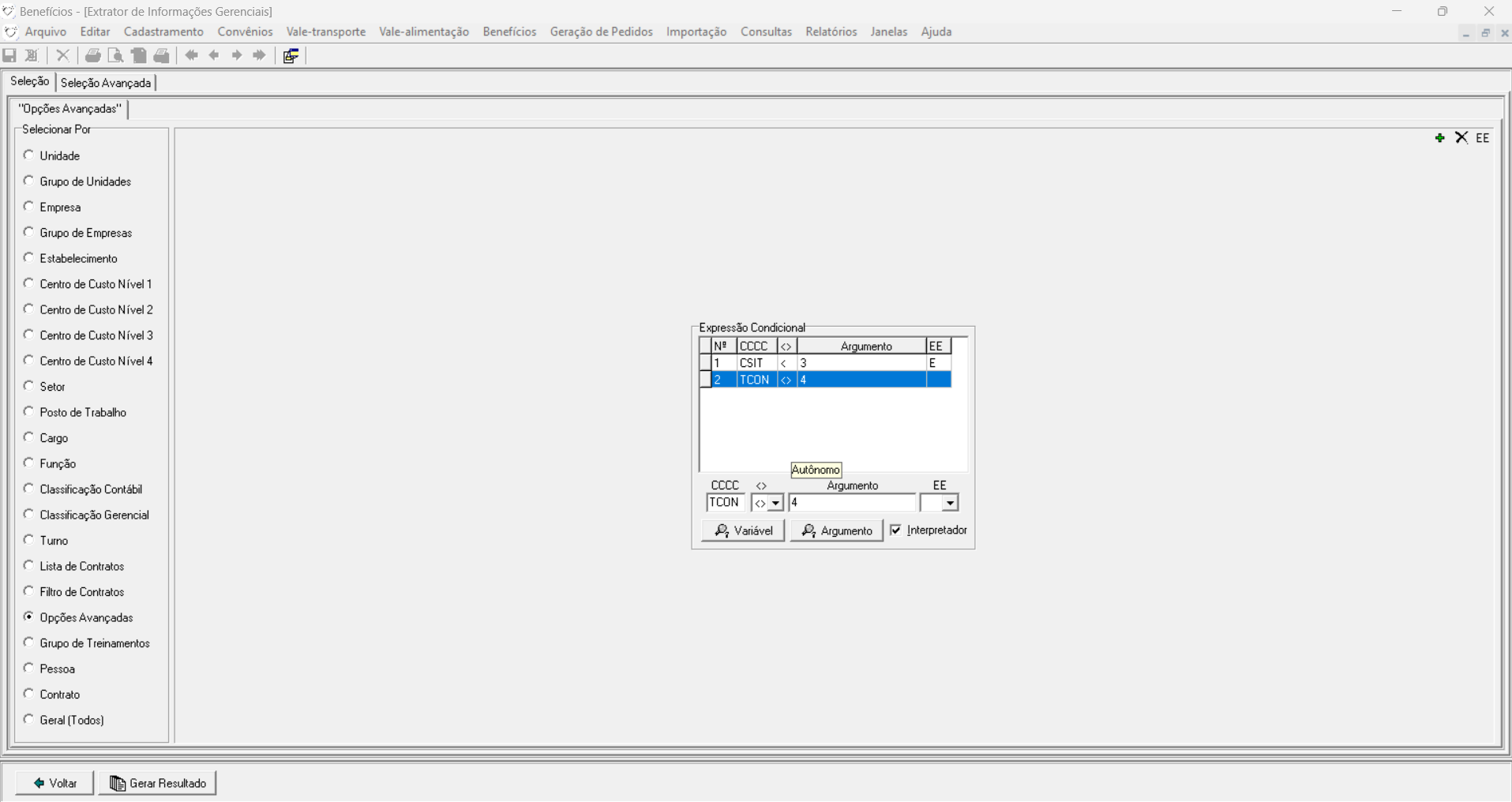Click the Argumento input field containing 4
The height and width of the screenshot is (802, 1512).
[x=852, y=503]
